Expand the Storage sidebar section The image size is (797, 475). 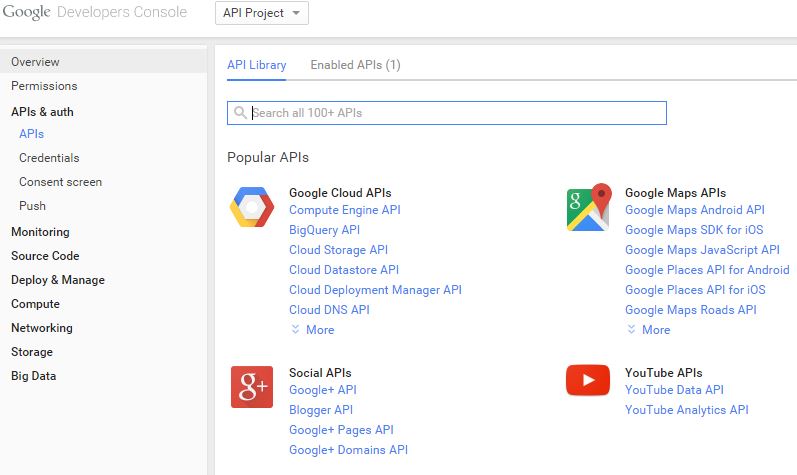(32, 352)
